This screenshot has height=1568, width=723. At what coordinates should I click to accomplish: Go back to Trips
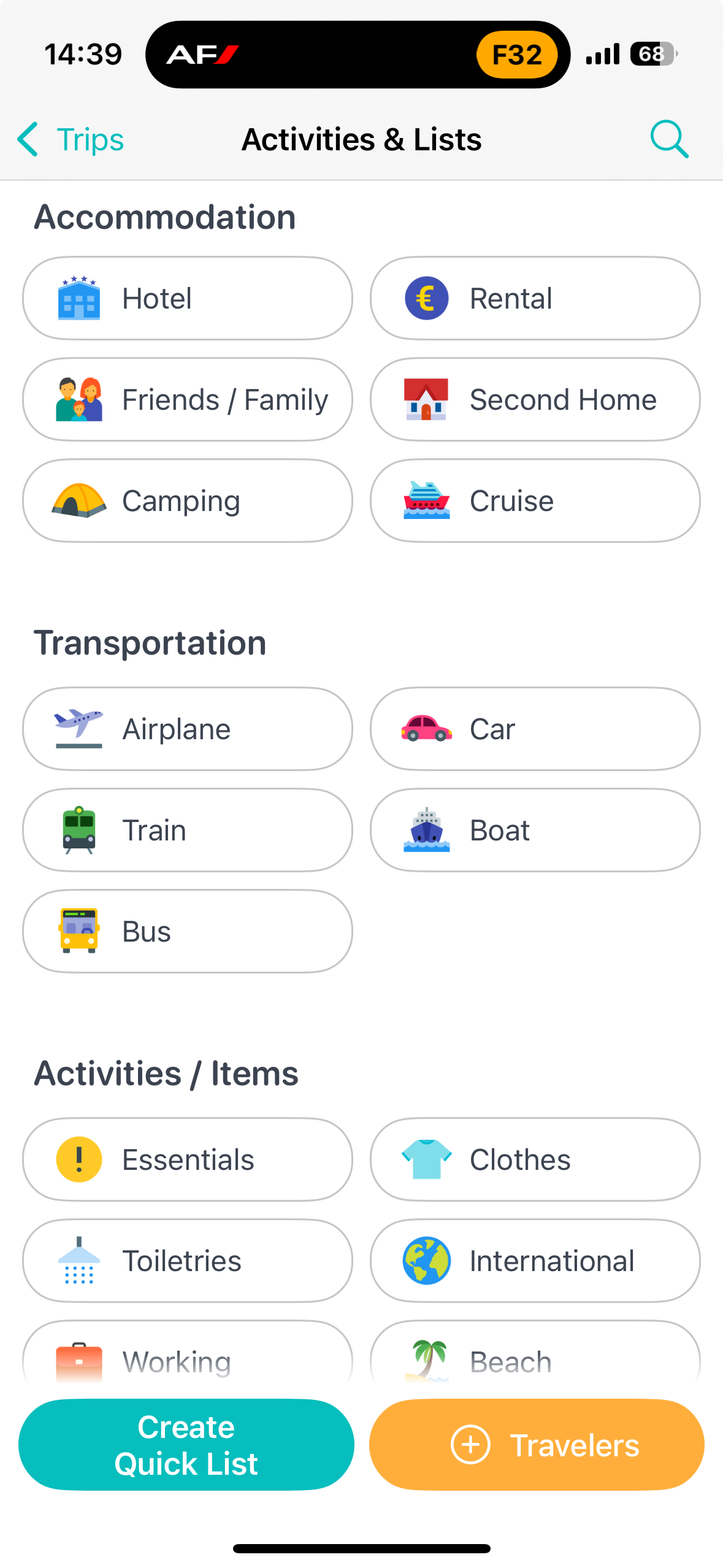coord(71,139)
